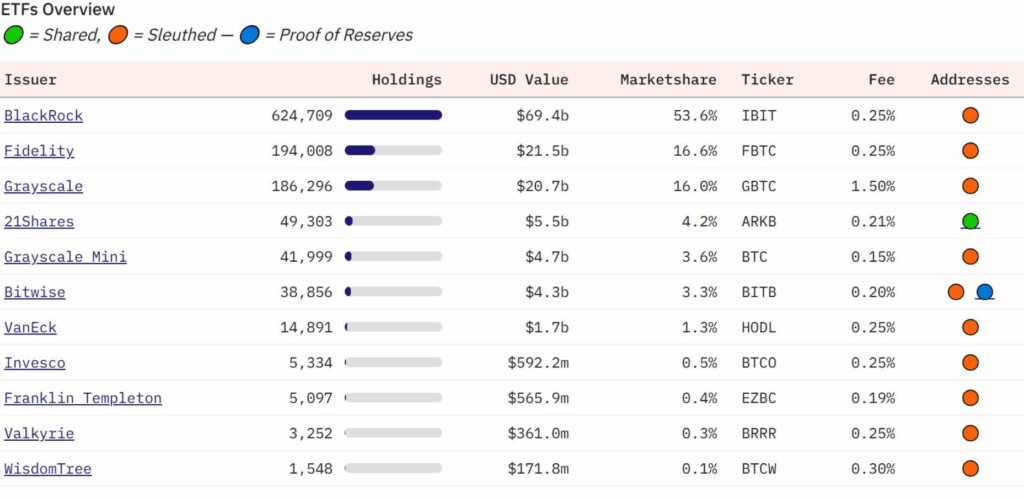This screenshot has height=498, width=1024.
Task: Select the GBTC ticker cell
Action: click(x=759, y=186)
